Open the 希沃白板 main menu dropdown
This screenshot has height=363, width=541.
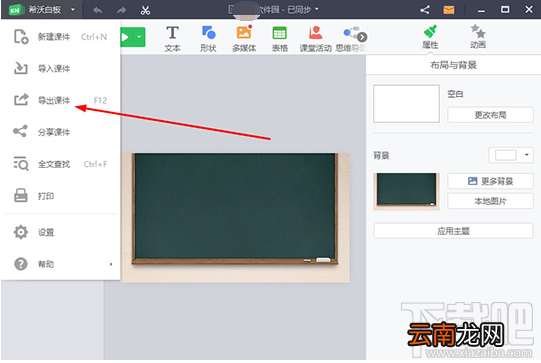(x=42, y=10)
